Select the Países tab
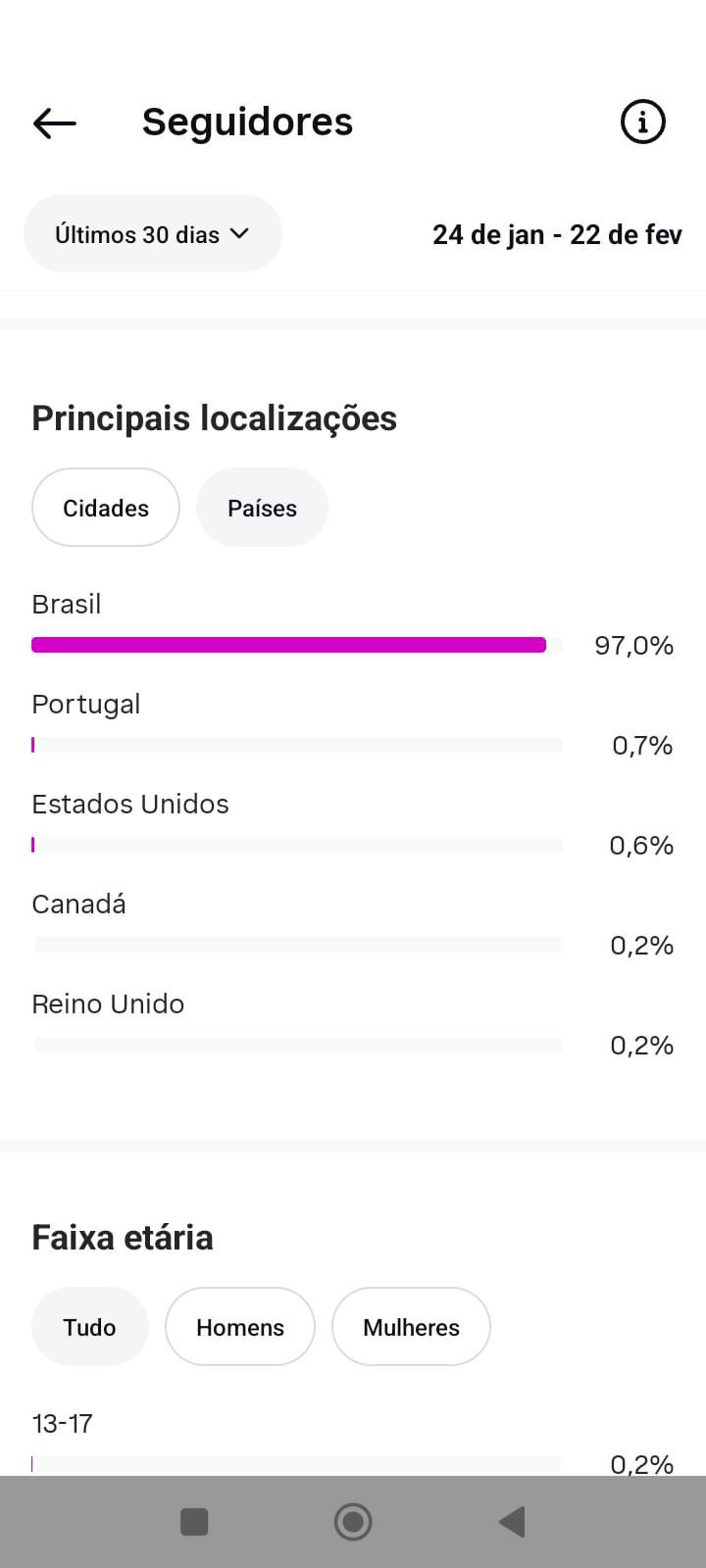706x1568 pixels. pos(262,508)
